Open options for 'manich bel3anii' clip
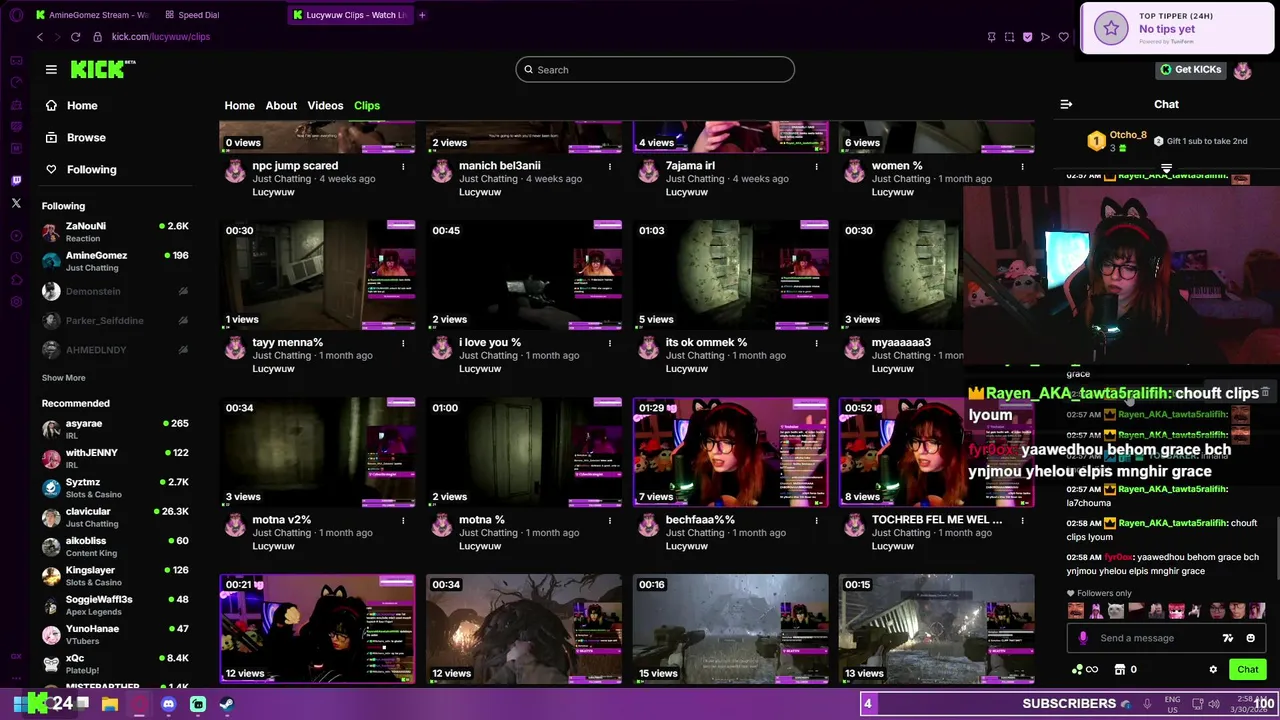The image size is (1280, 720). point(610,166)
